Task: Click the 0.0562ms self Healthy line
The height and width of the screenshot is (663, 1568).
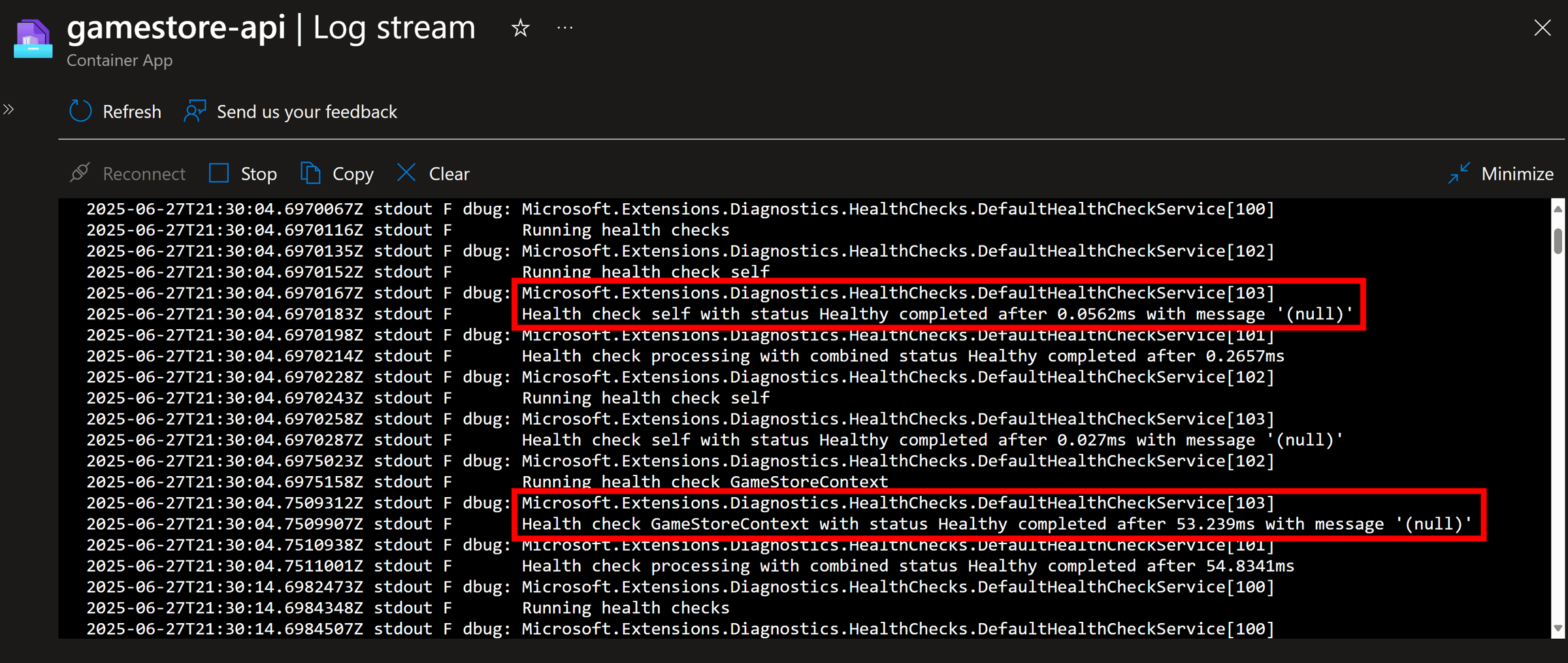Action: [x=938, y=314]
